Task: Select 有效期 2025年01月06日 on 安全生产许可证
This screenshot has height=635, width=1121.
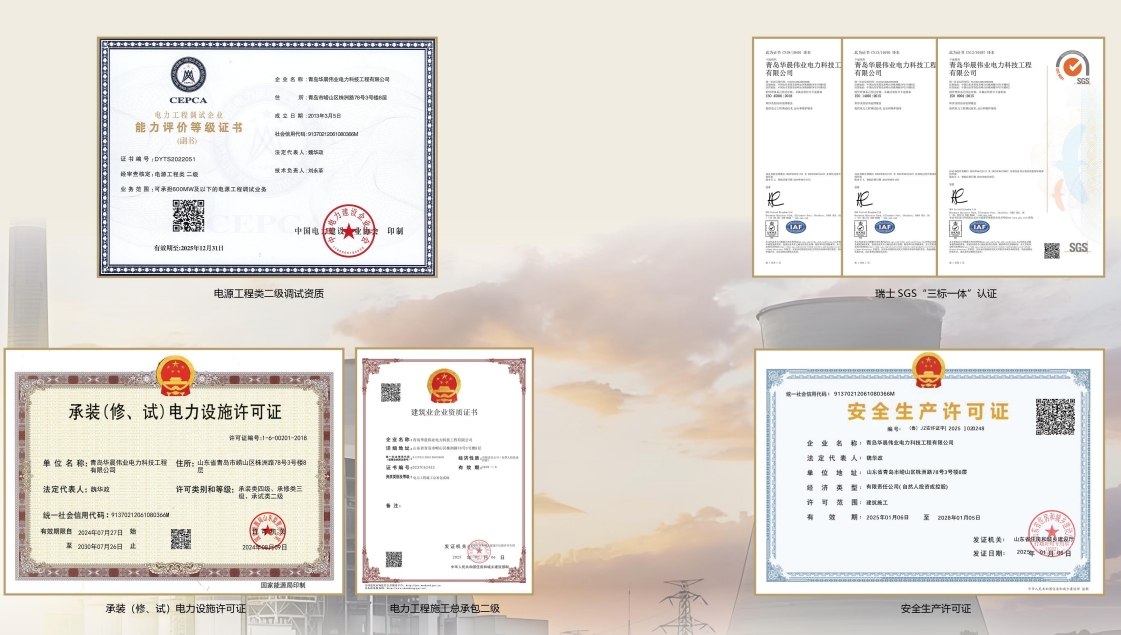Action: point(894,517)
